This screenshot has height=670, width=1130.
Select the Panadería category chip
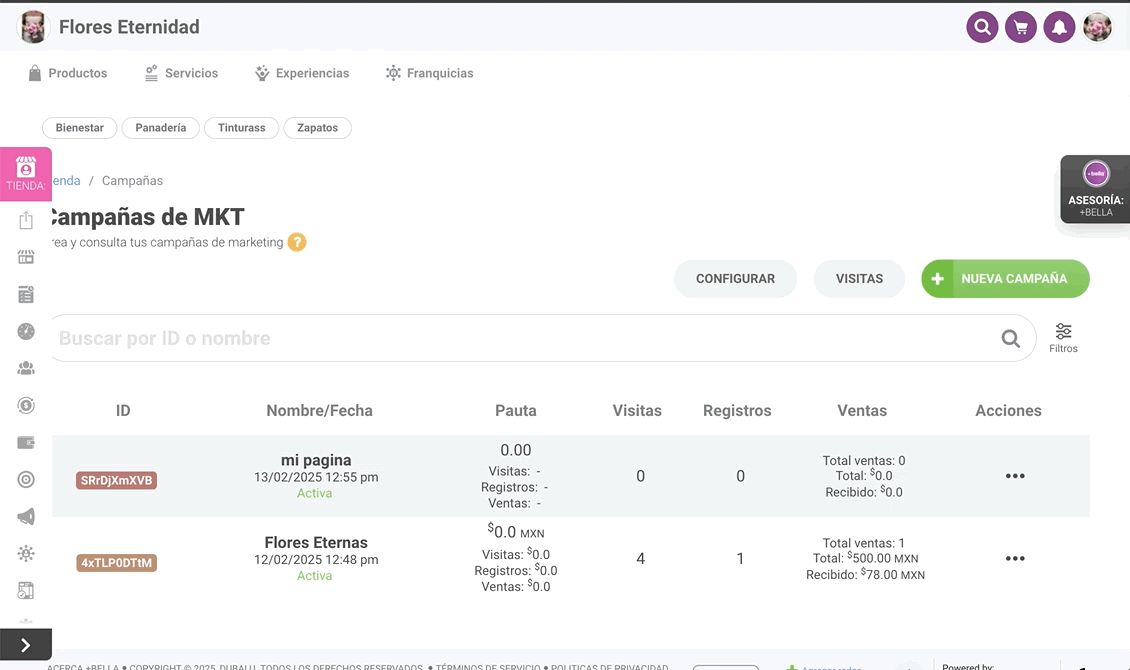coord(161,128)
